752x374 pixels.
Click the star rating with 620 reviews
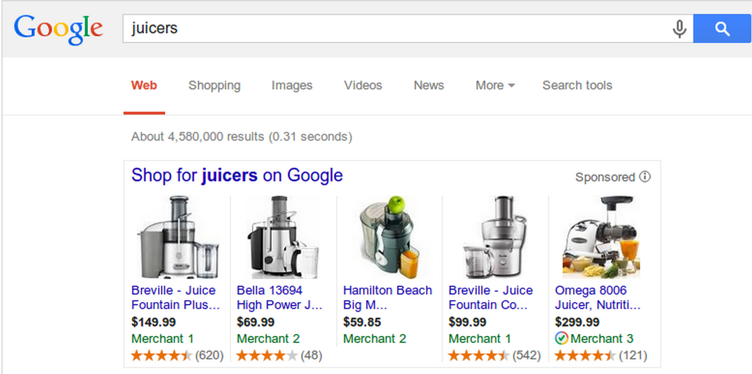(162, 356)
